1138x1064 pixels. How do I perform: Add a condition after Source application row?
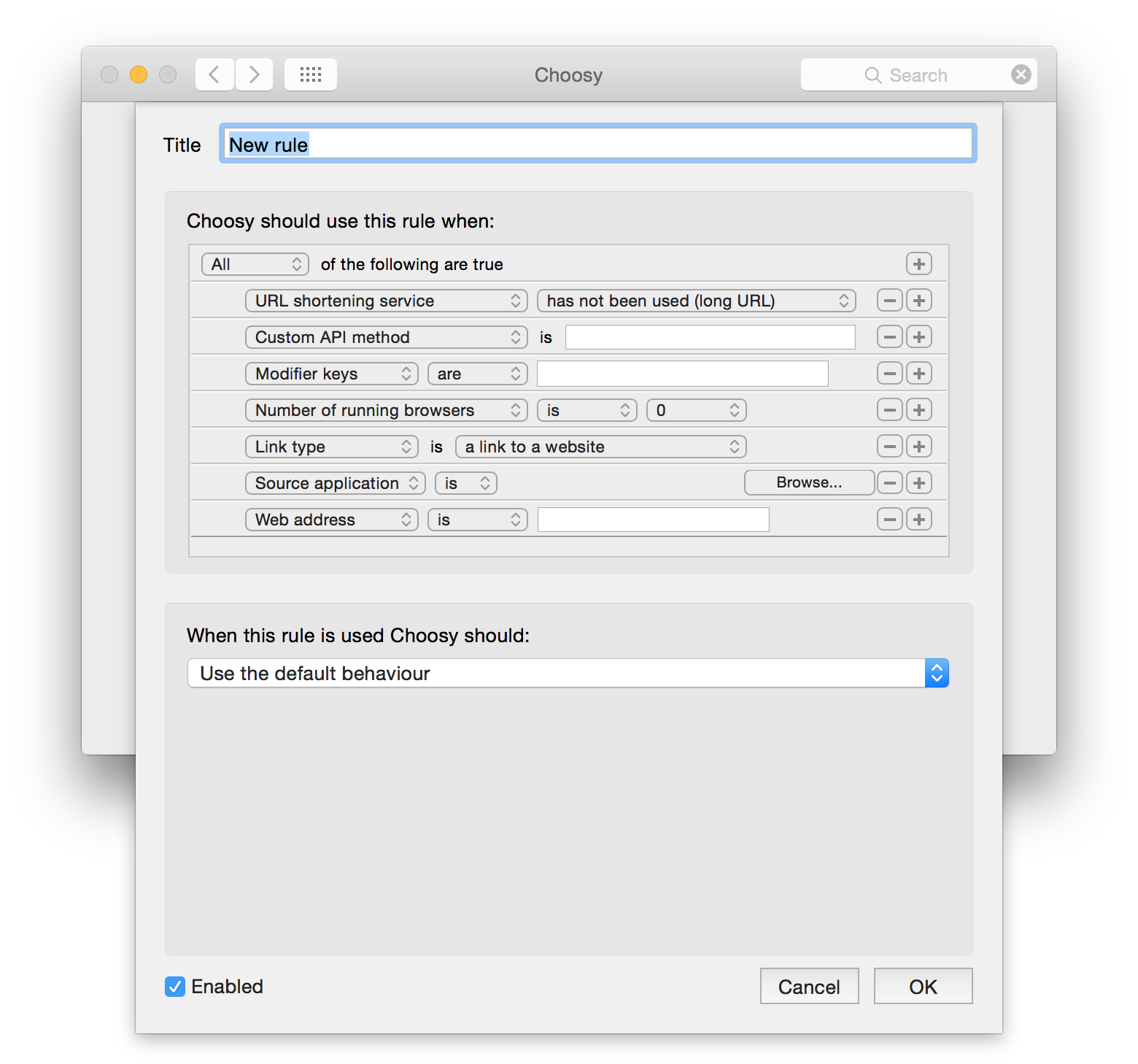coord(919,483)
